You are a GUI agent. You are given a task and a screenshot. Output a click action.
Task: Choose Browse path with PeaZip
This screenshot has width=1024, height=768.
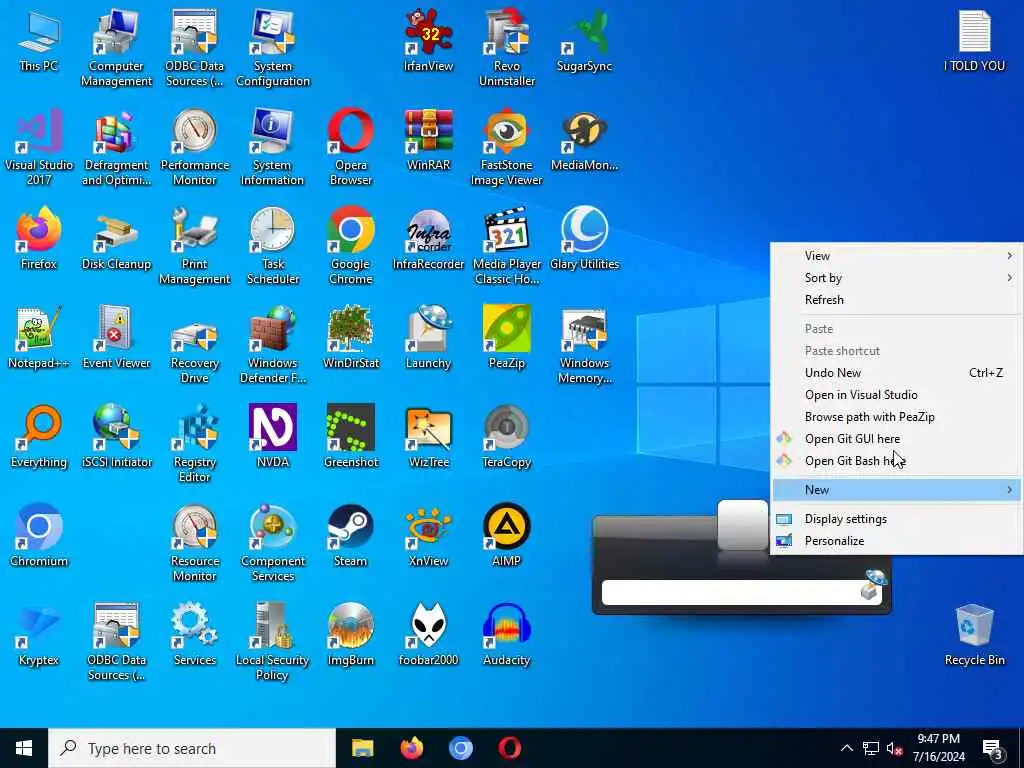tap(897, 417)
